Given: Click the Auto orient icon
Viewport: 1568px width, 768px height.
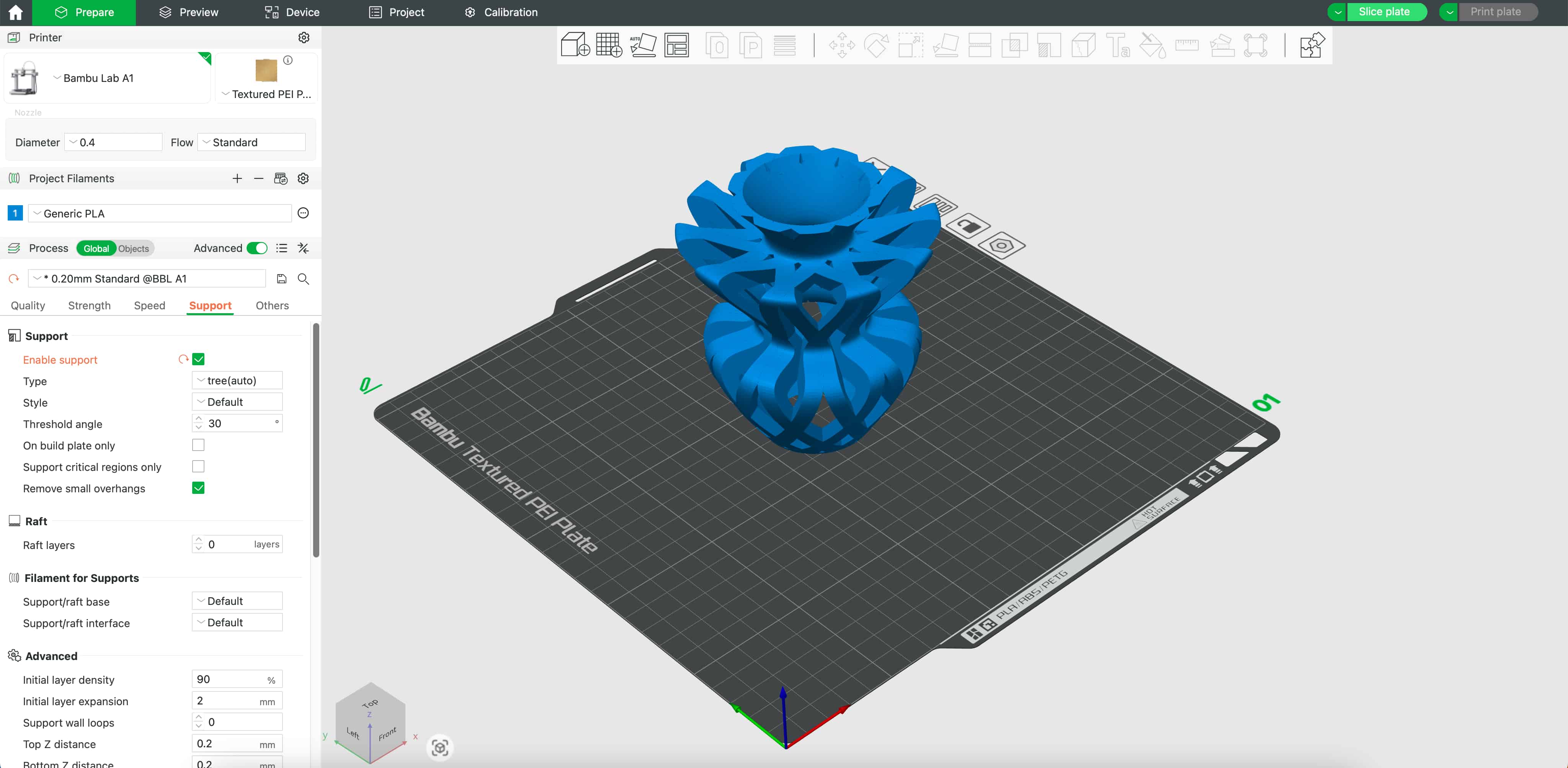Looking at the screenshot, I should coord(643,45).
